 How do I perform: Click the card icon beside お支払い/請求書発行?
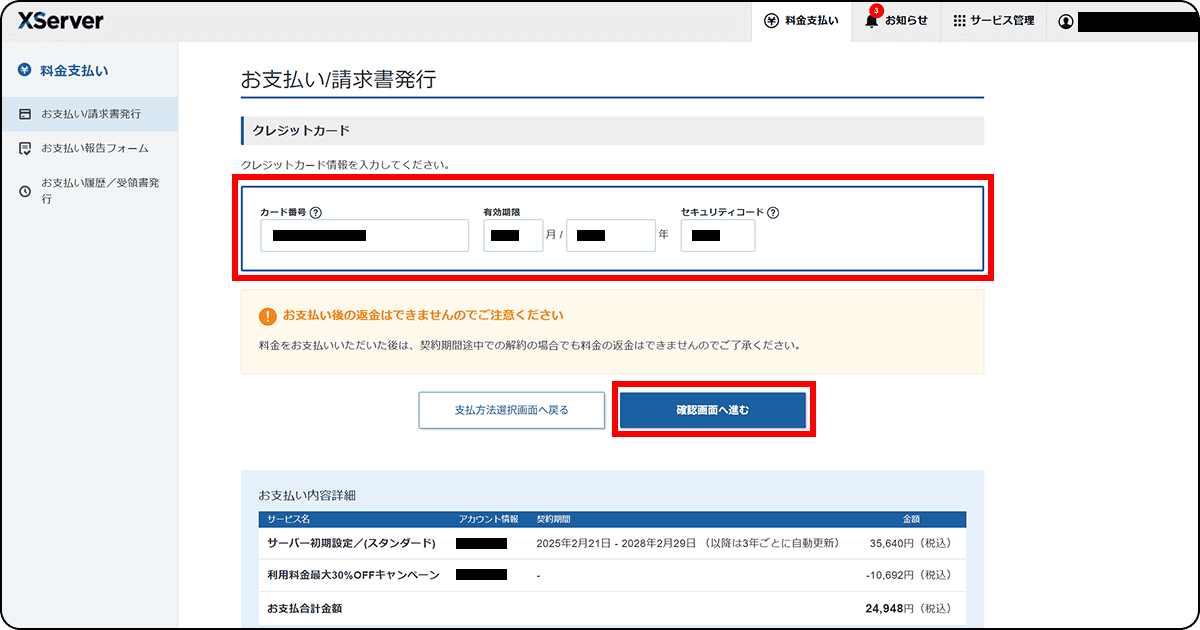[x=25, y=115]
